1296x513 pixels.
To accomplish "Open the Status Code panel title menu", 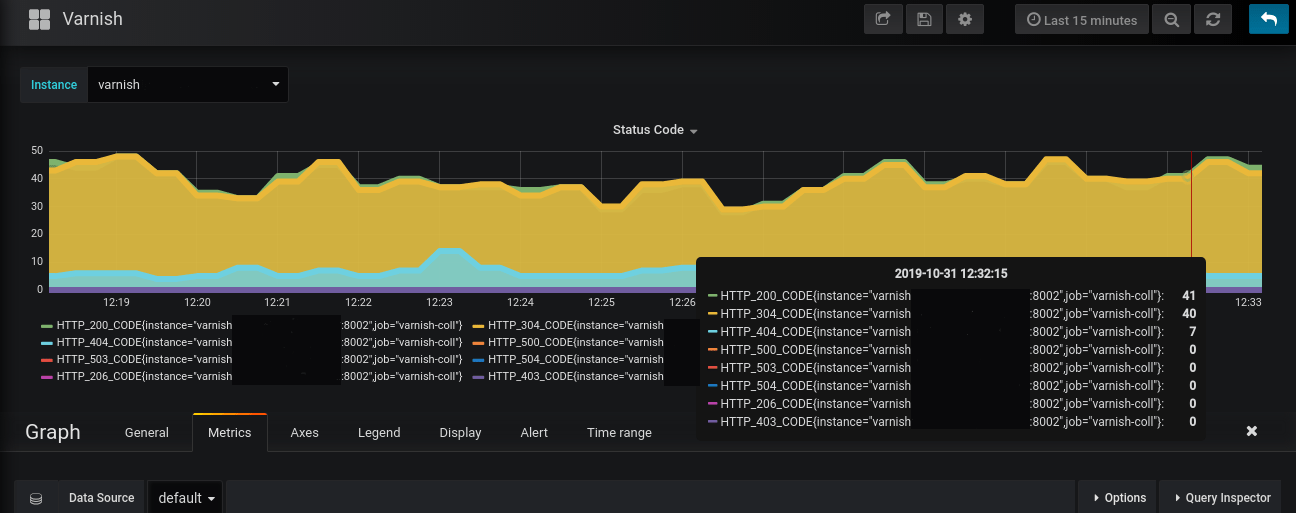I will (x=655, y=130).
